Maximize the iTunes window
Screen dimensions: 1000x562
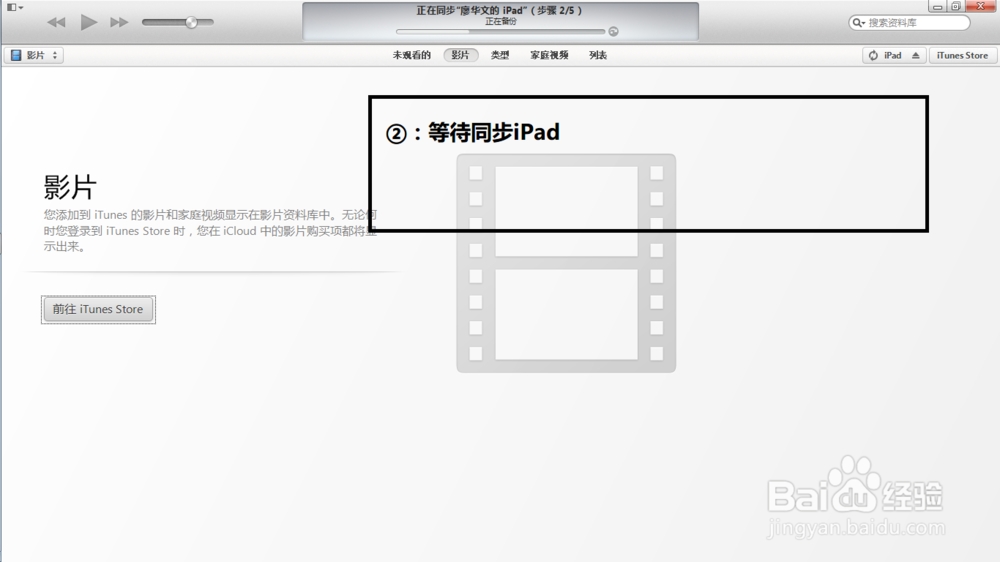click(x=955, y=6)
